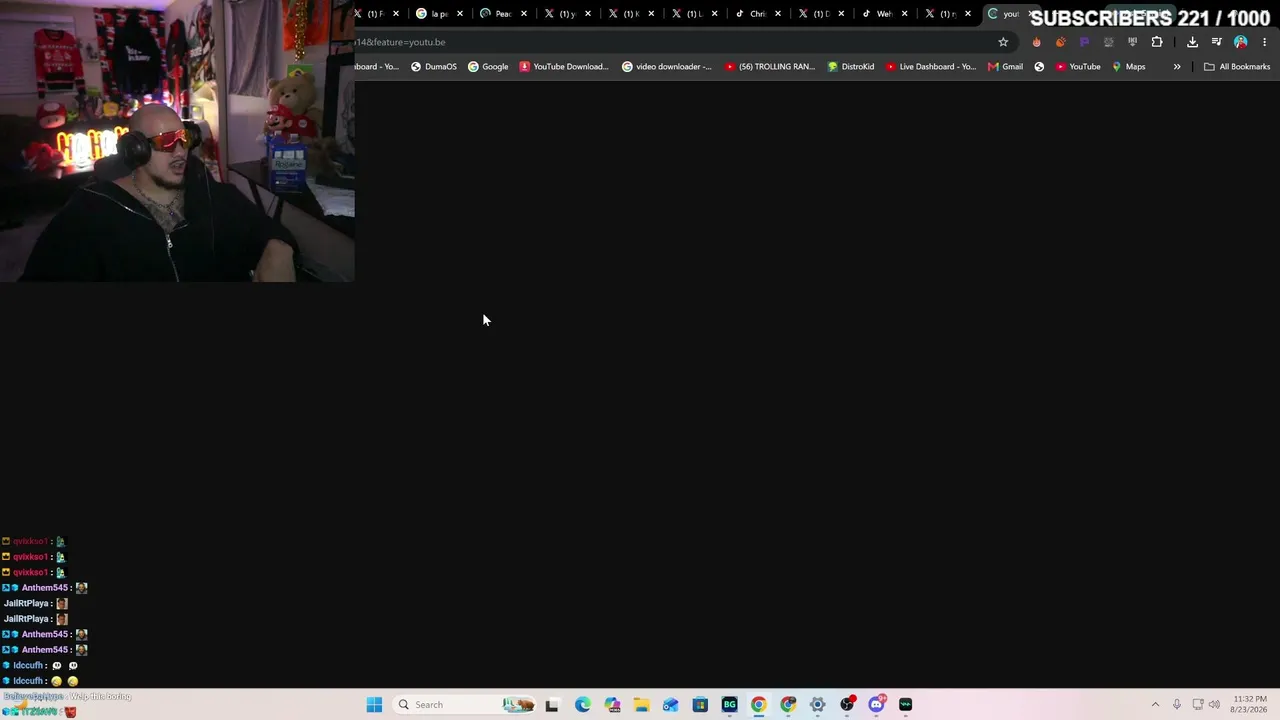The height and width of the screenshot is (720, 1280).
Task: Open the YouTube Download... bookmark
Action: click(x=564, y=67)
